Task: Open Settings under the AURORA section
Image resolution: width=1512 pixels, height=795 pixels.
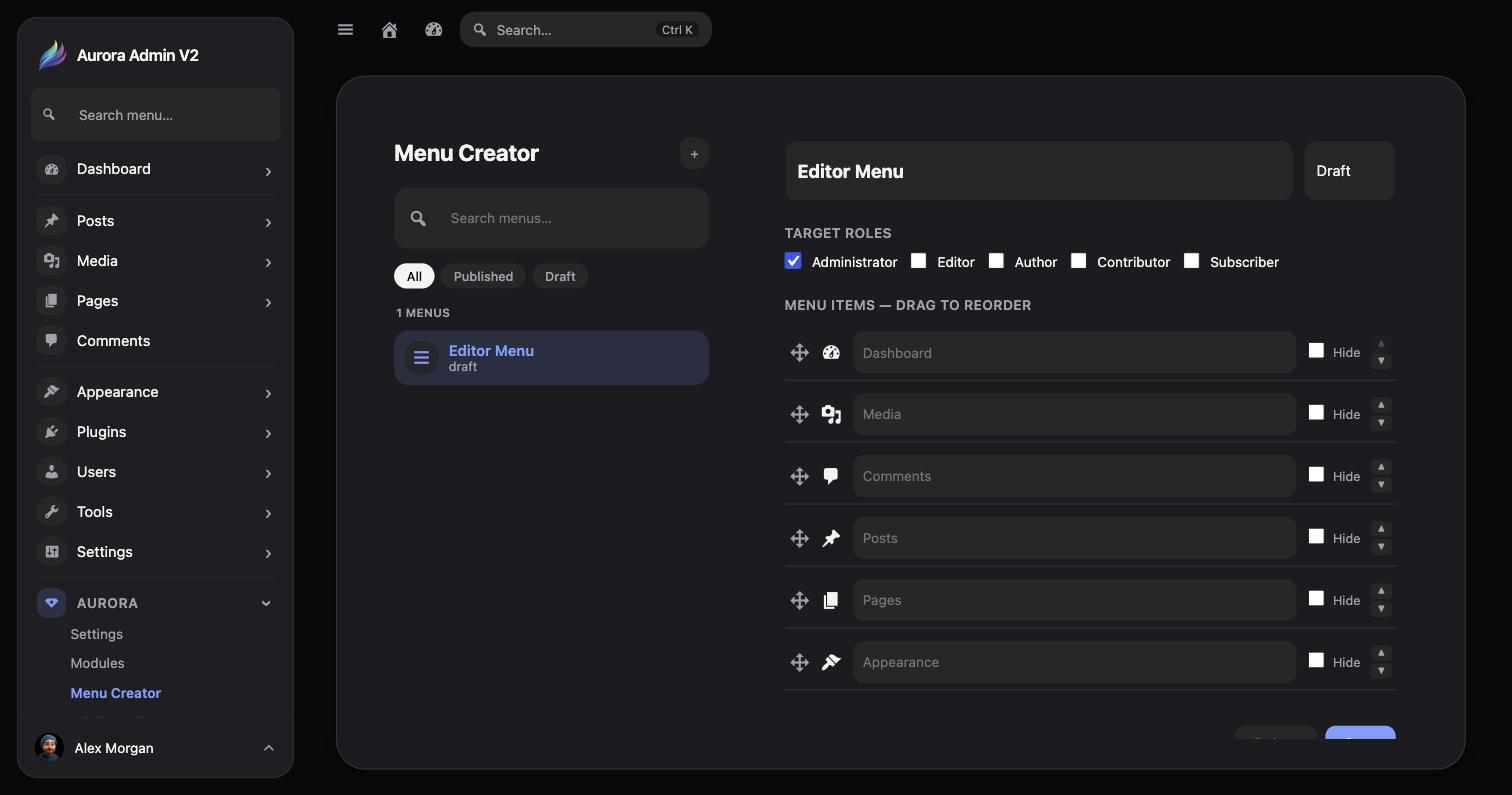Action: point(97,634)
